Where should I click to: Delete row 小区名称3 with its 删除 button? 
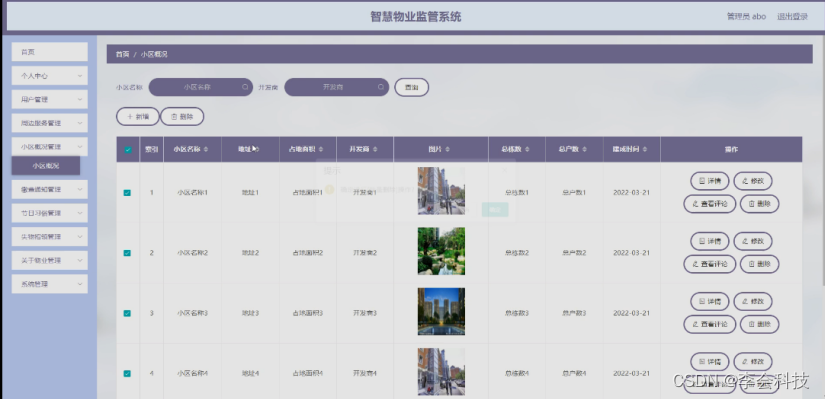(x=759, y=324)
